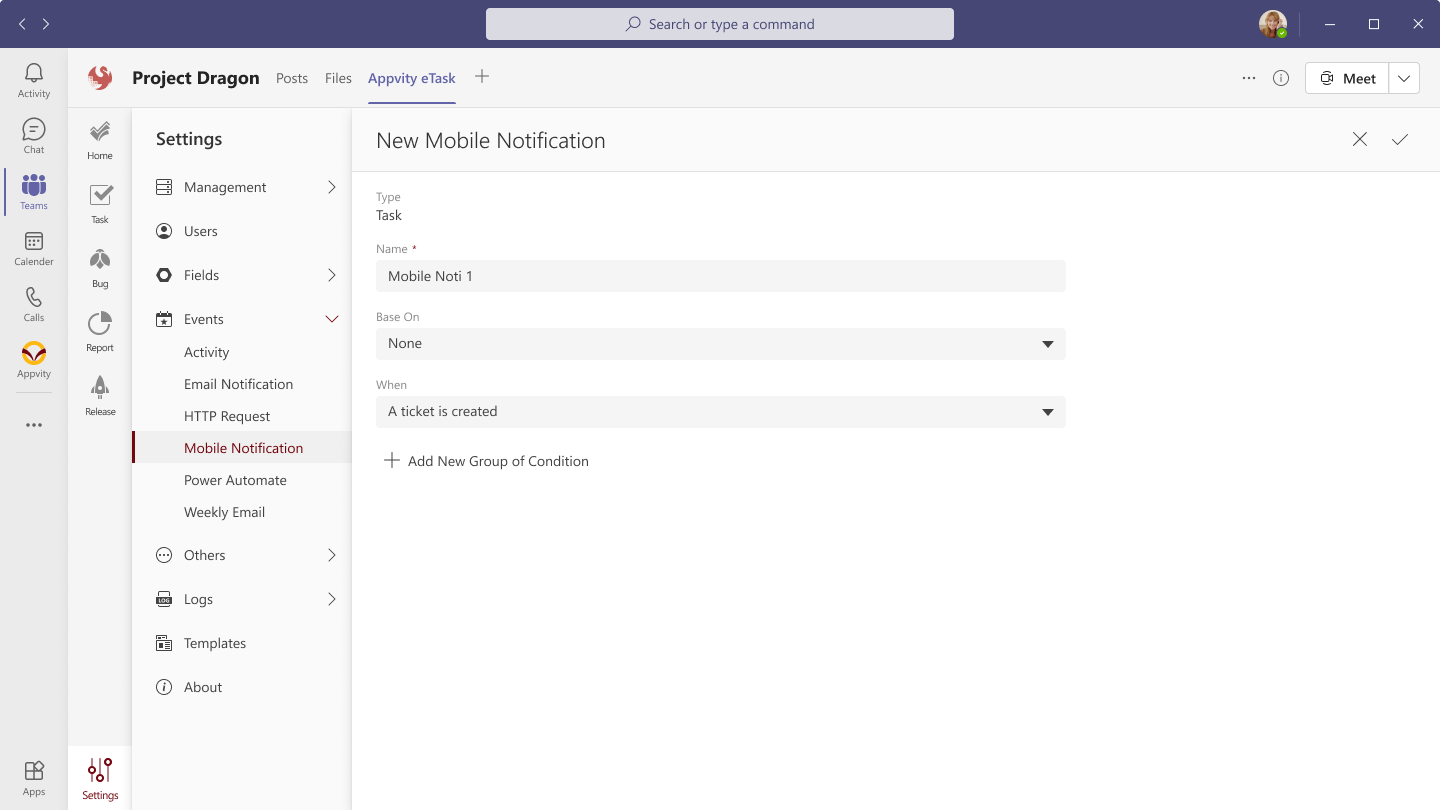Click Add New Group of Condition
The image size is (1440, 810).
coord(487,461)
